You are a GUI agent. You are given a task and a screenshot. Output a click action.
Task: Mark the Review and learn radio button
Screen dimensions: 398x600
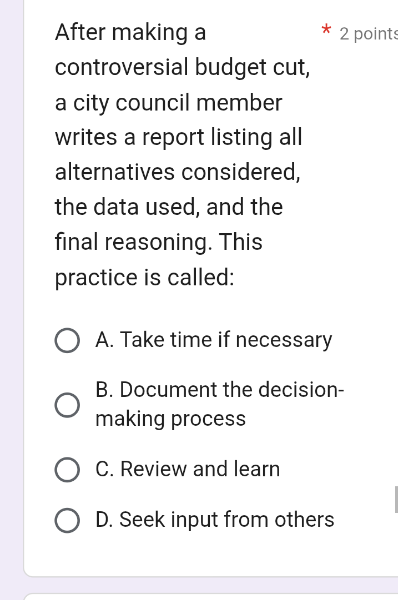pyautogui.click(x=67, y=470)
